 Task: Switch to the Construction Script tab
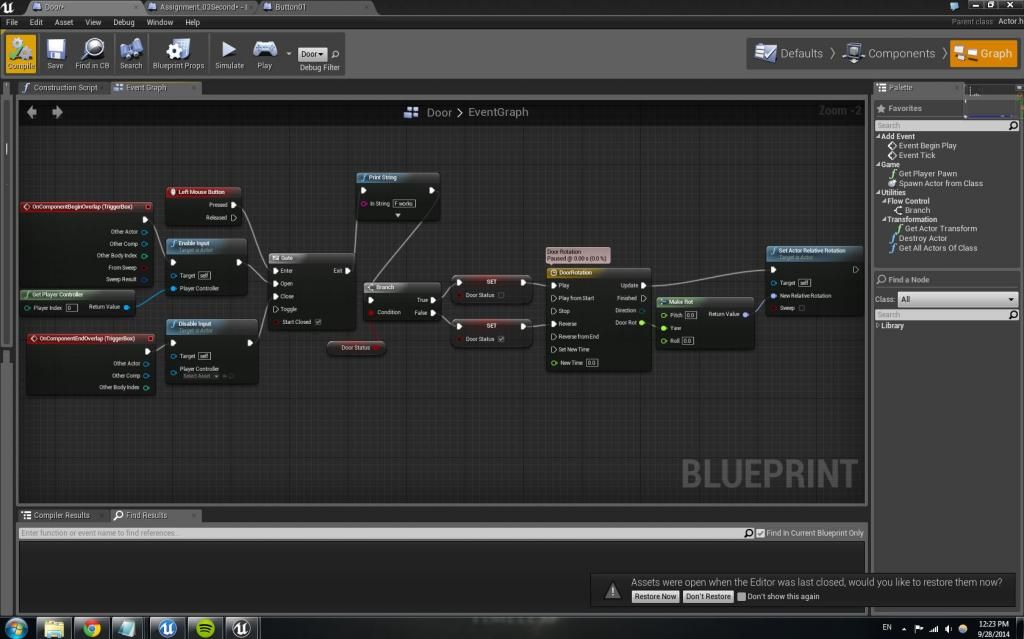pyautogui.click(x=60, y=88)
